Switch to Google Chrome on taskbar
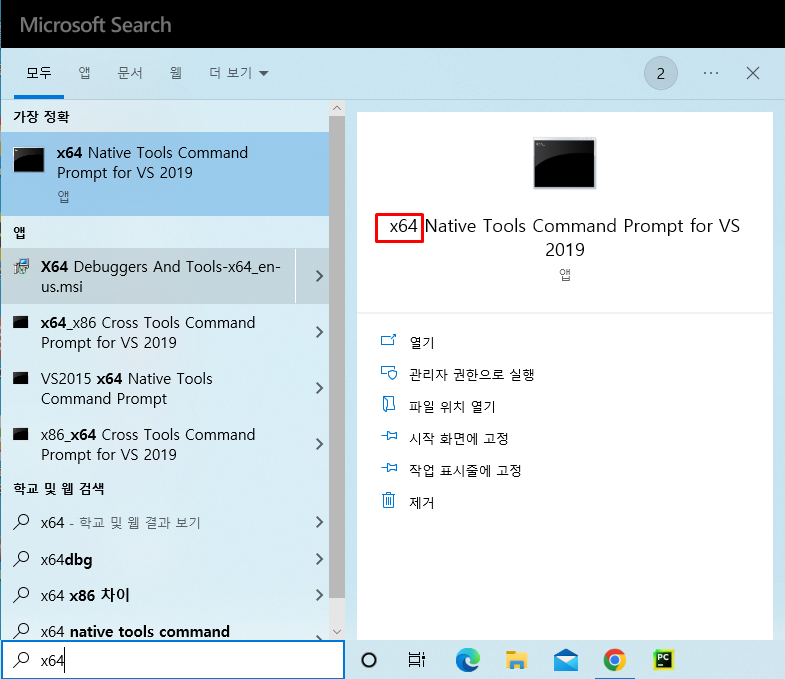Image resolution: width=785 pixels, height=679 pixels. (x=614, y=660)
